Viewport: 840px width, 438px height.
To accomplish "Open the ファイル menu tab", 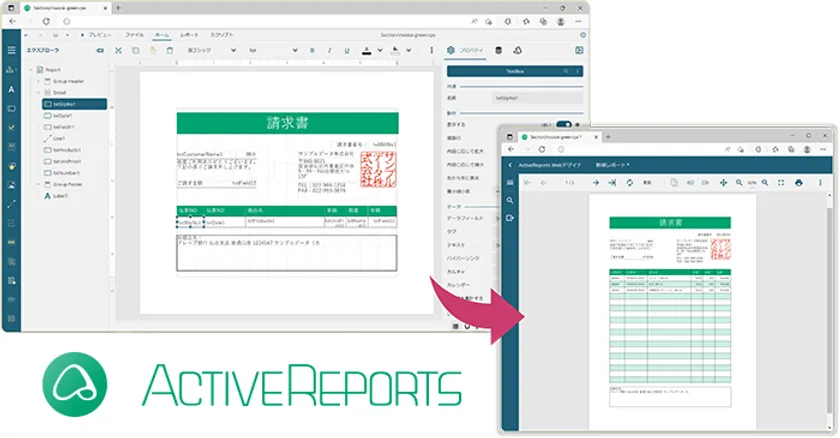I will (x=133, y=34).
